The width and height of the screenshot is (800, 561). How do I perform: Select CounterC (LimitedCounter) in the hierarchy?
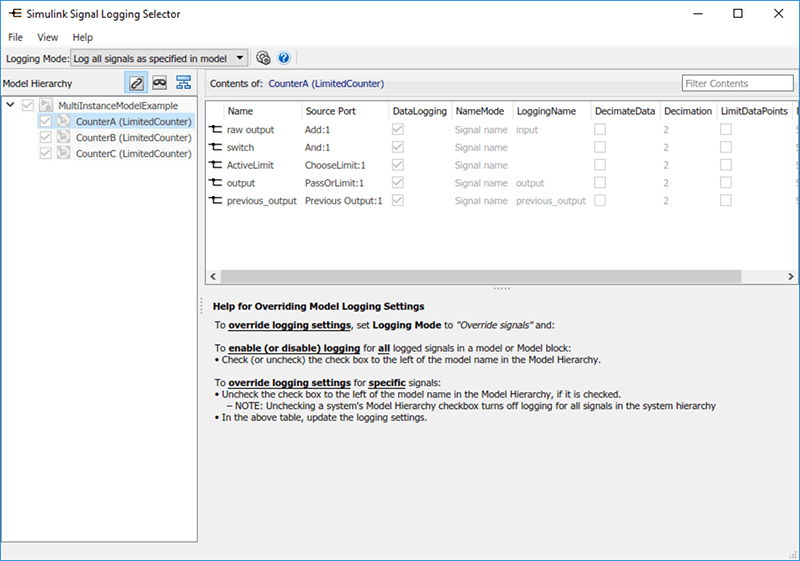[x=133, y=153]
